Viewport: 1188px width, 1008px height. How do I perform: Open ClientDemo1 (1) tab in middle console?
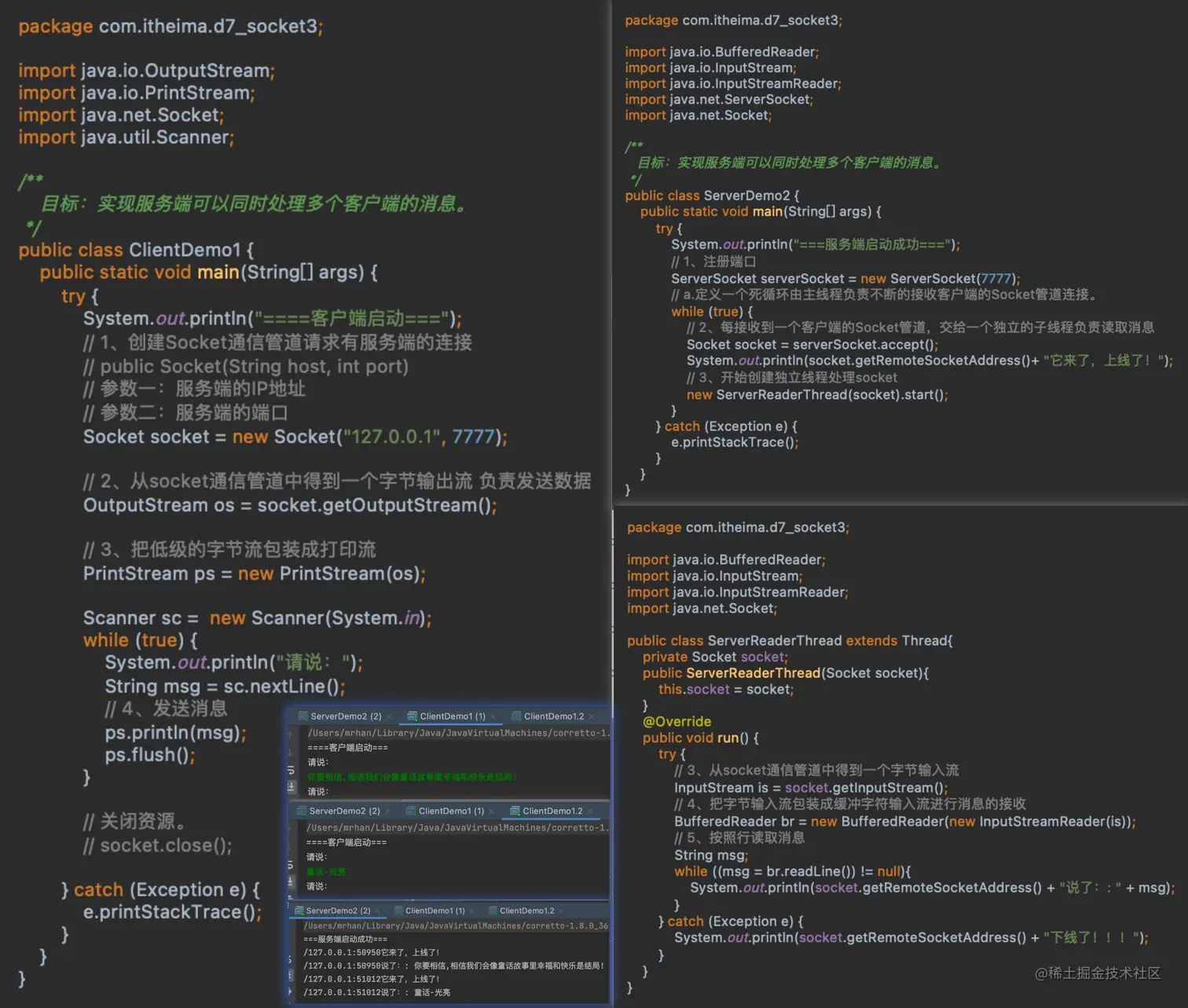pyautogui.click(x=451, y=811)
